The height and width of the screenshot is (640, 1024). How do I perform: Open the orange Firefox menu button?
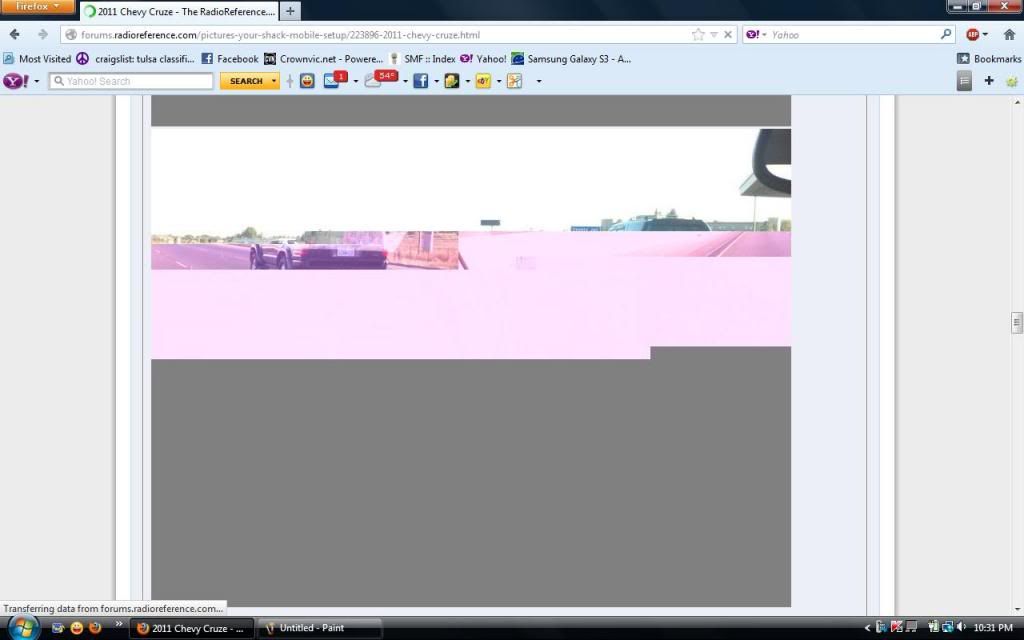click(x=37, y=7)
